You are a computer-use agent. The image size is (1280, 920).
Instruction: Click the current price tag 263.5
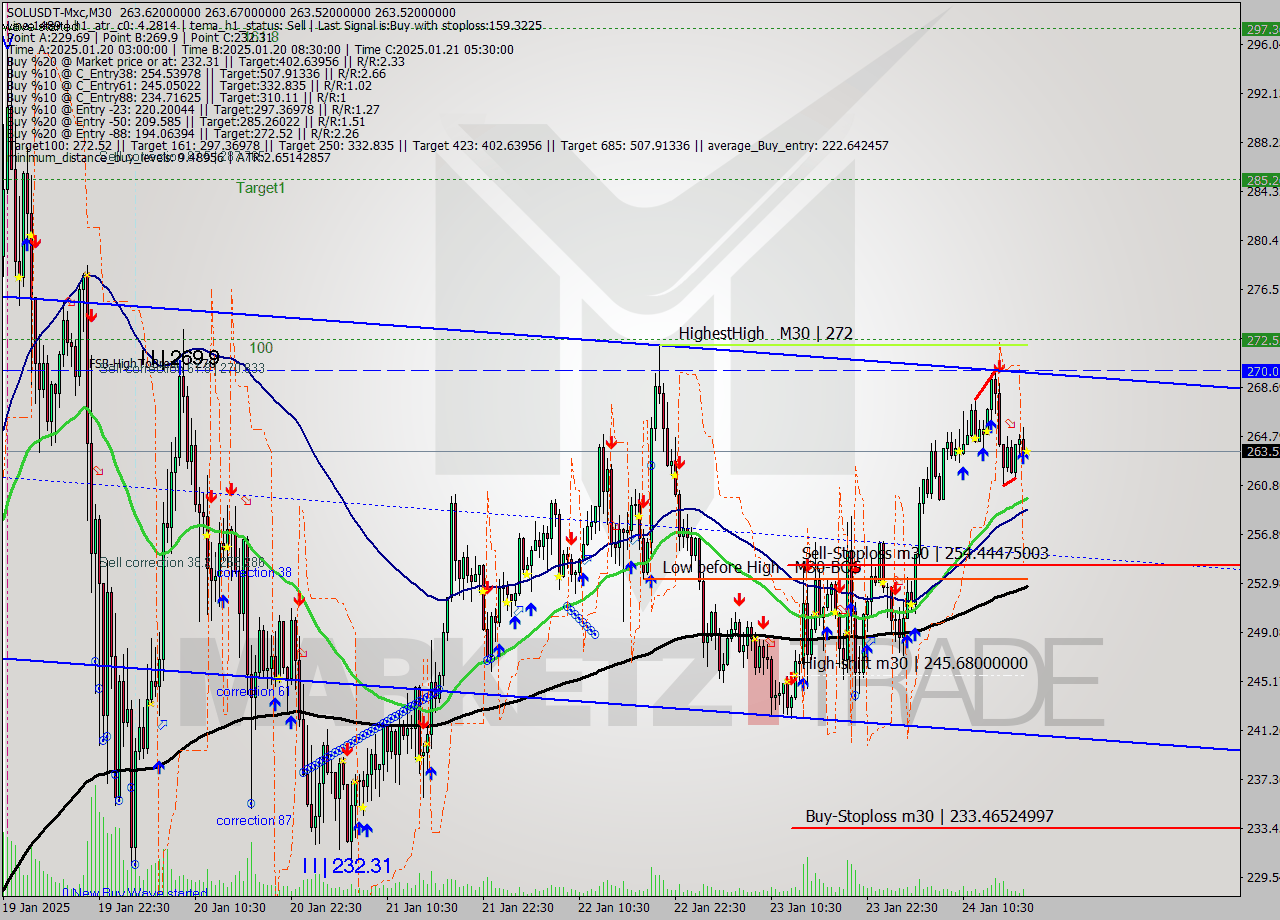1261,451
